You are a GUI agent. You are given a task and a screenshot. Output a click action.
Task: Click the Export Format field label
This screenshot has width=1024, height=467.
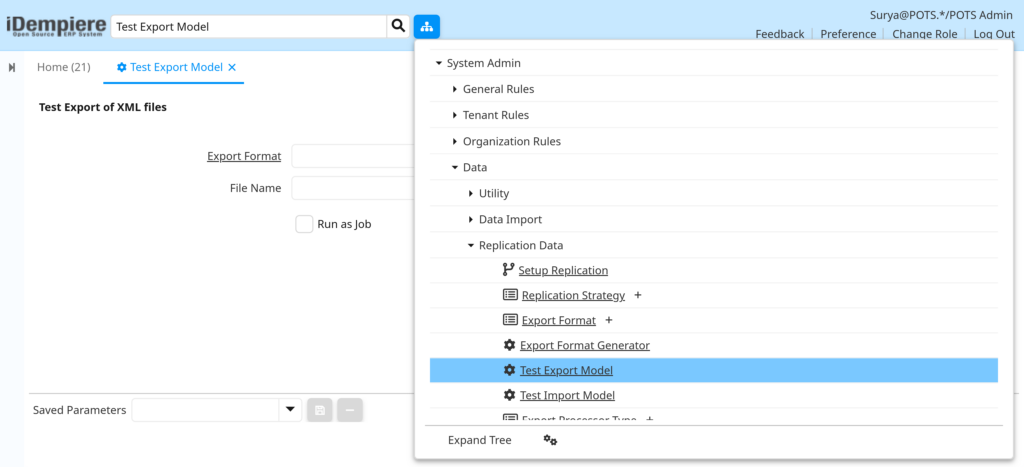pyautogui.click(x=244, y=156)
